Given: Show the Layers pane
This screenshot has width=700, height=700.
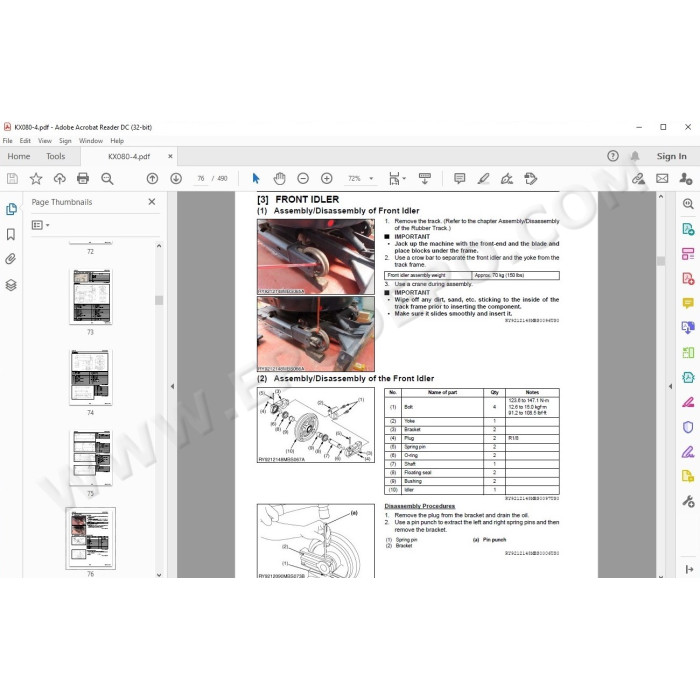Looking at the screenshot, I should click(11, 285).
